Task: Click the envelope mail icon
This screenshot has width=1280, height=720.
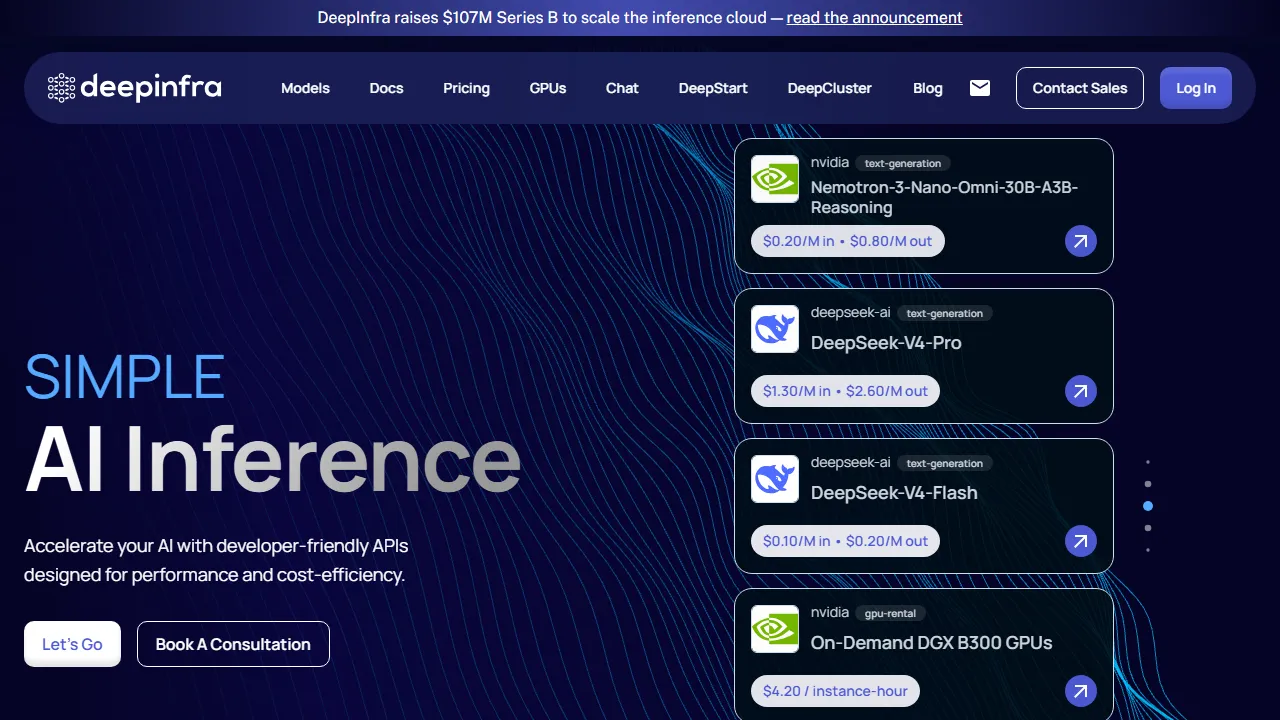Action: point(980,88)
